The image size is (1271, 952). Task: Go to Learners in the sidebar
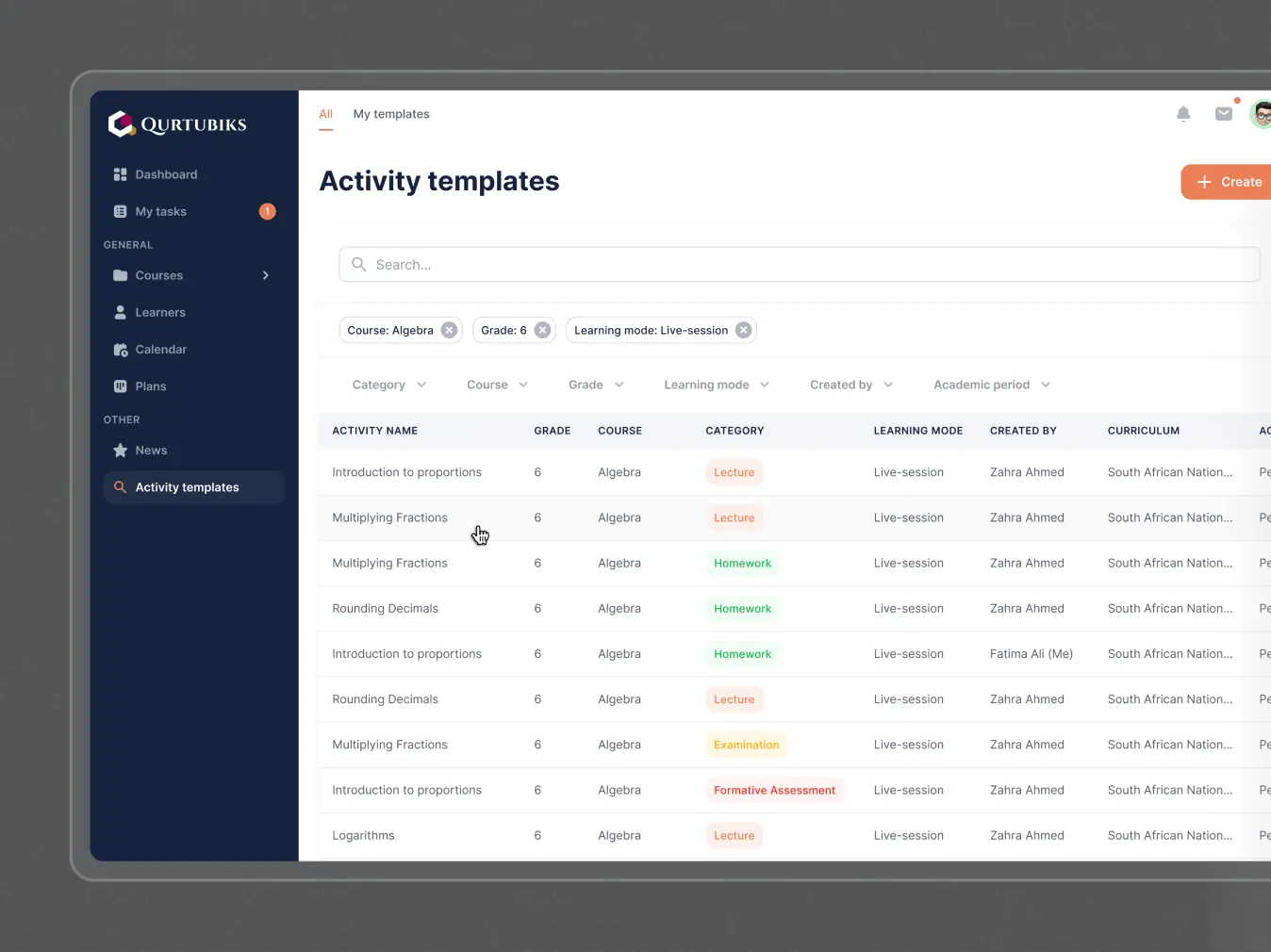coord(160,313)
